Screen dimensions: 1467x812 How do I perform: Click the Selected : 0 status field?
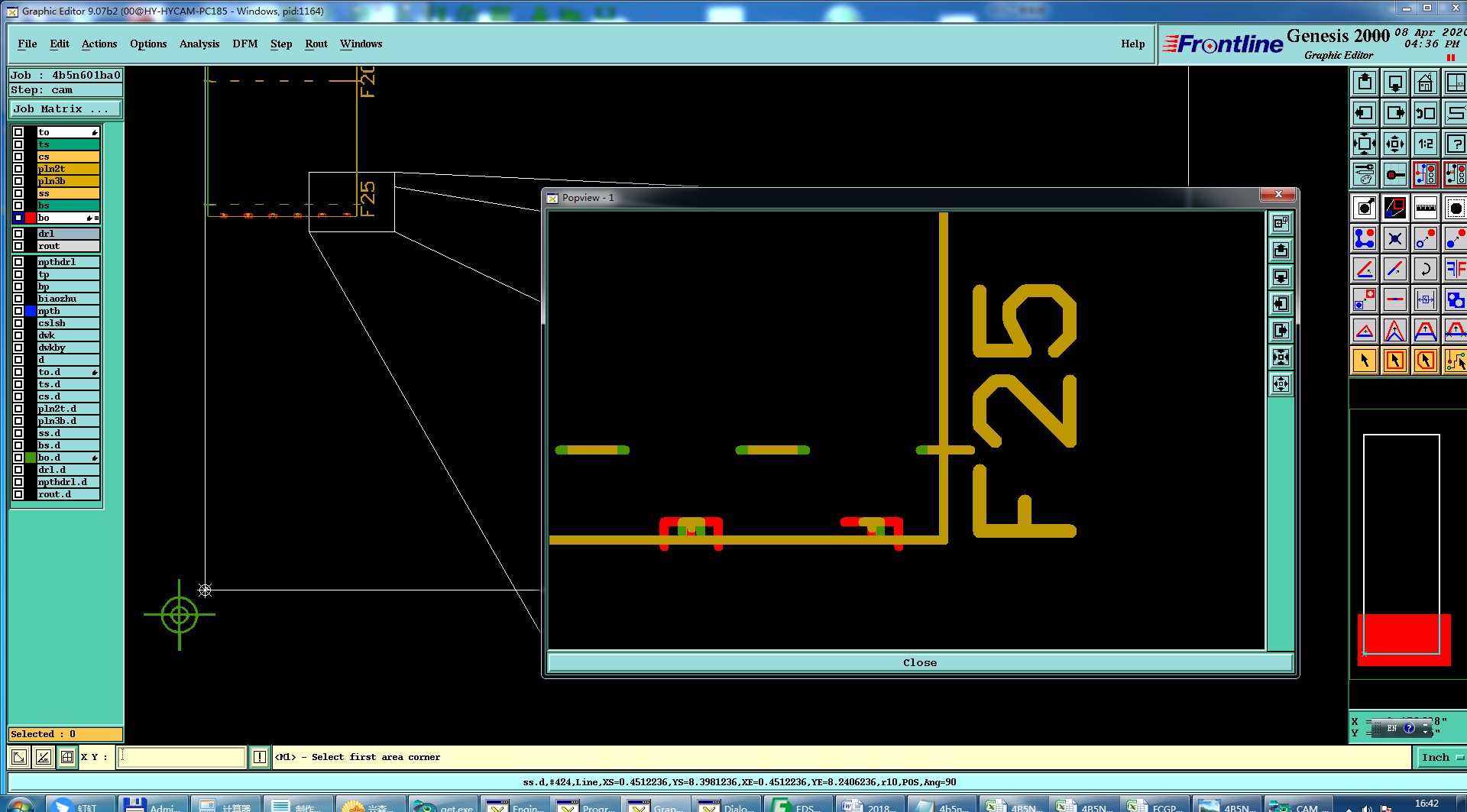(x=65, y=734)
